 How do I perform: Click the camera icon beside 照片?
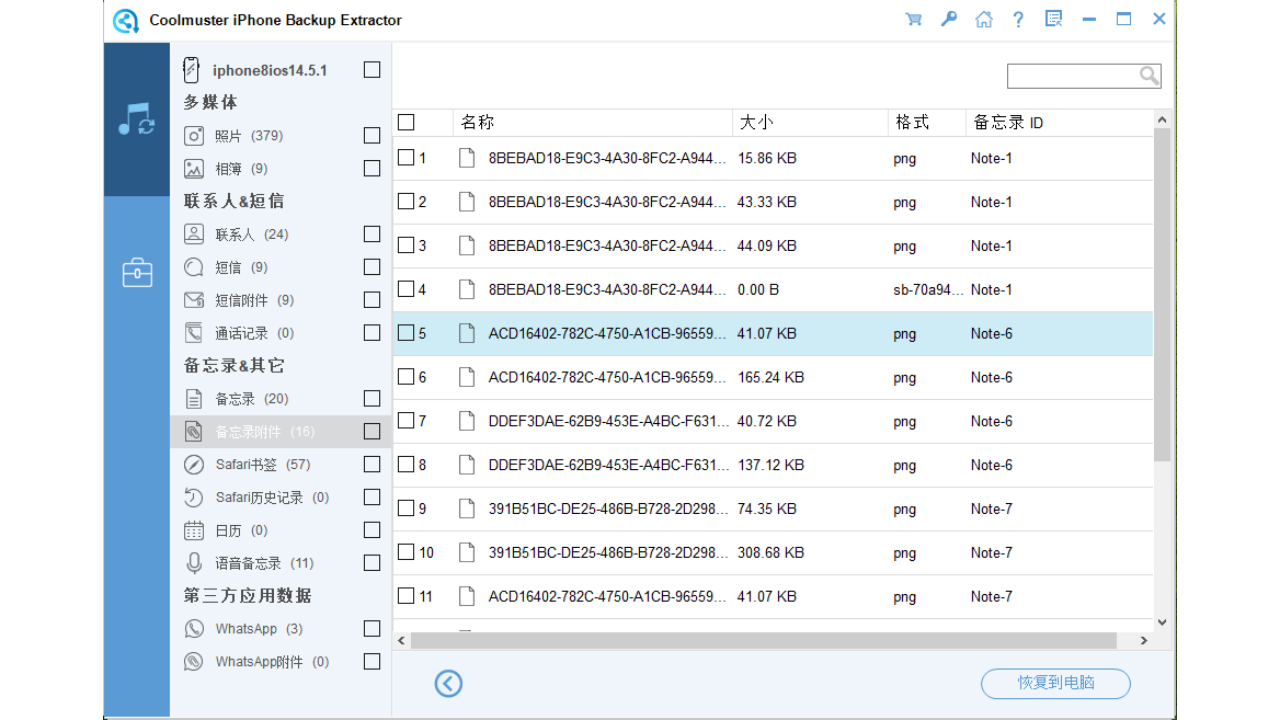(194, 135)
